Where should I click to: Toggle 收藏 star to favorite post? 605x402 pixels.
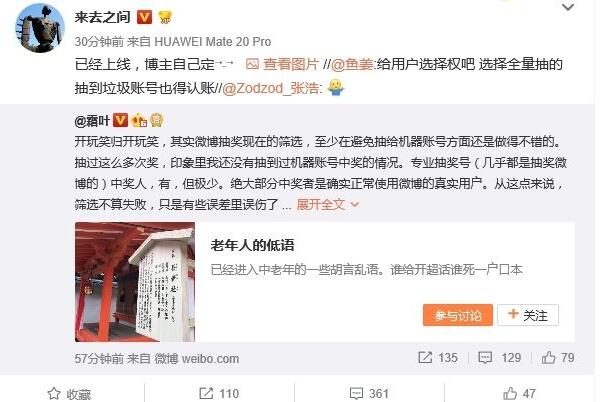(x=69, y=394)
